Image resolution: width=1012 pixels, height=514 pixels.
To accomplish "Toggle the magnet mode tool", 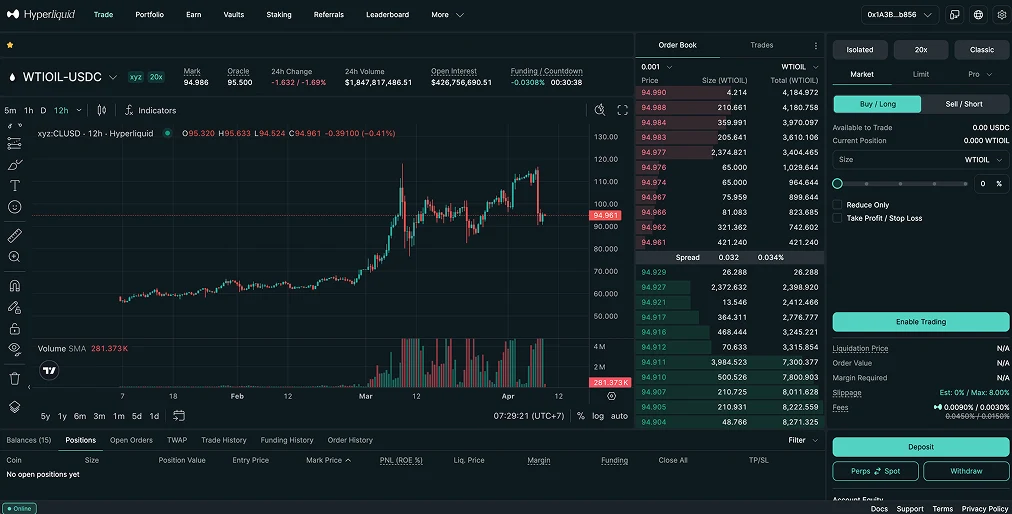I will tap(14, 285).
